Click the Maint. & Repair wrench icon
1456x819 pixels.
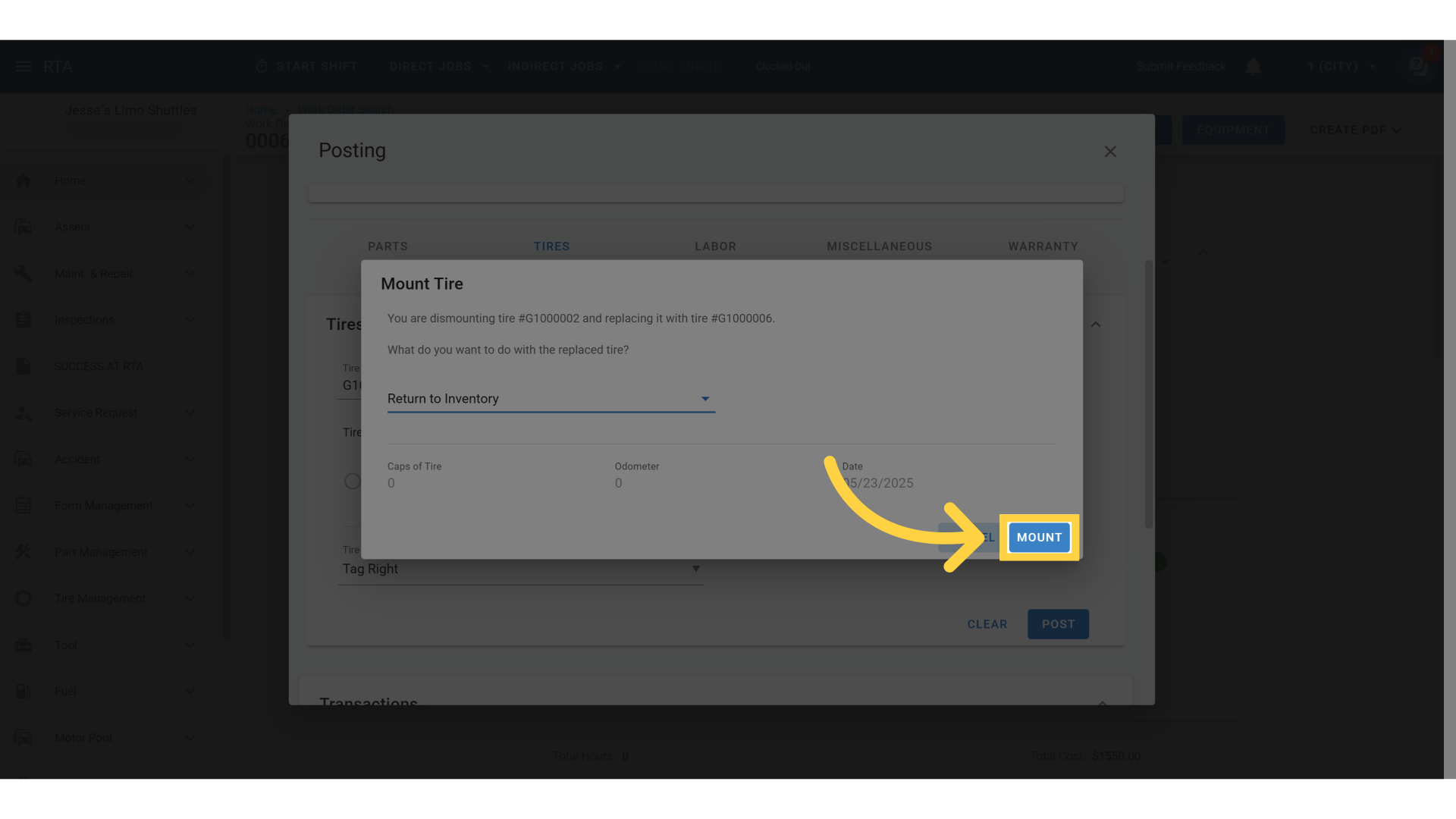(x=24, y=273)
